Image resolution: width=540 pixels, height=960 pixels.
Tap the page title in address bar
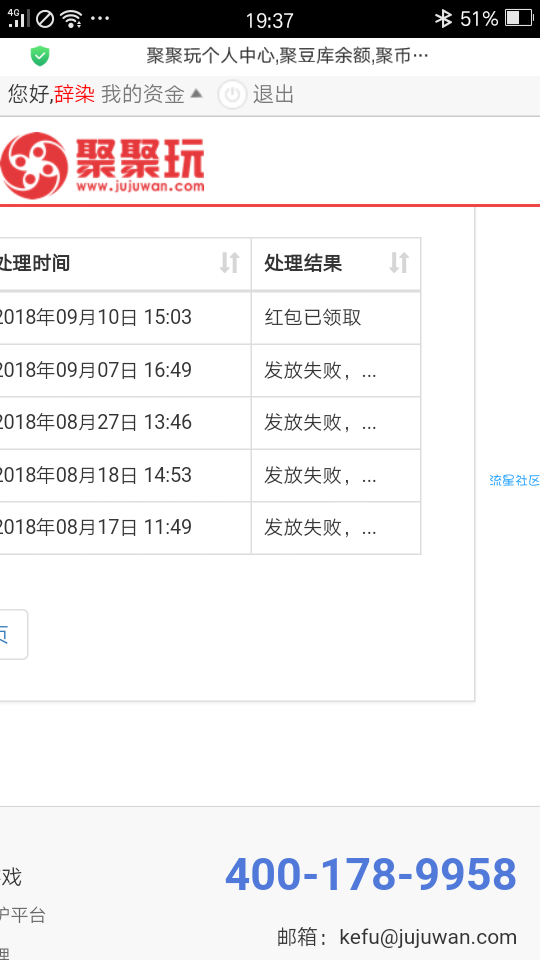287,56
